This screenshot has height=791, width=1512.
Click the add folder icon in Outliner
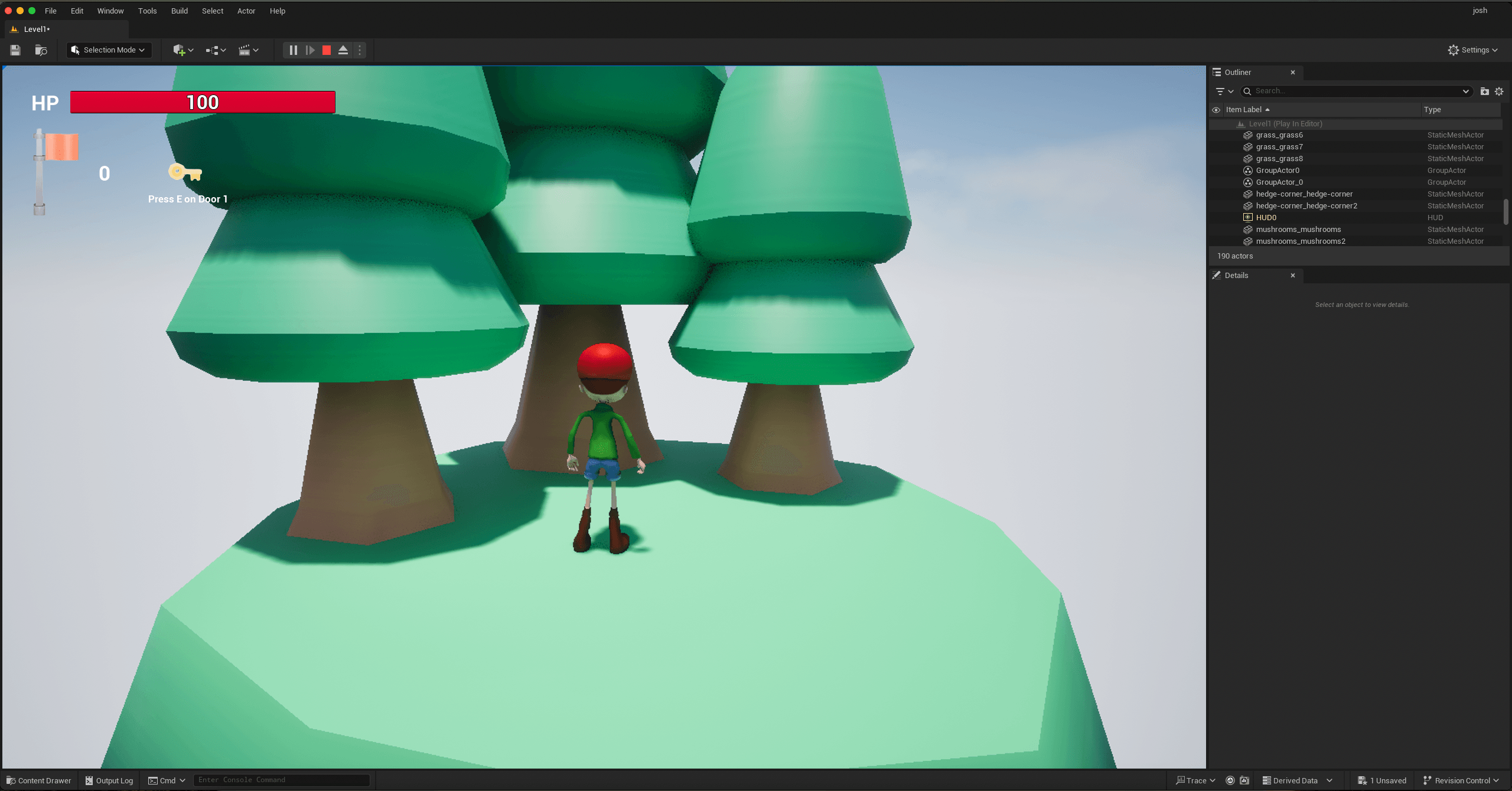[1484, 91]
